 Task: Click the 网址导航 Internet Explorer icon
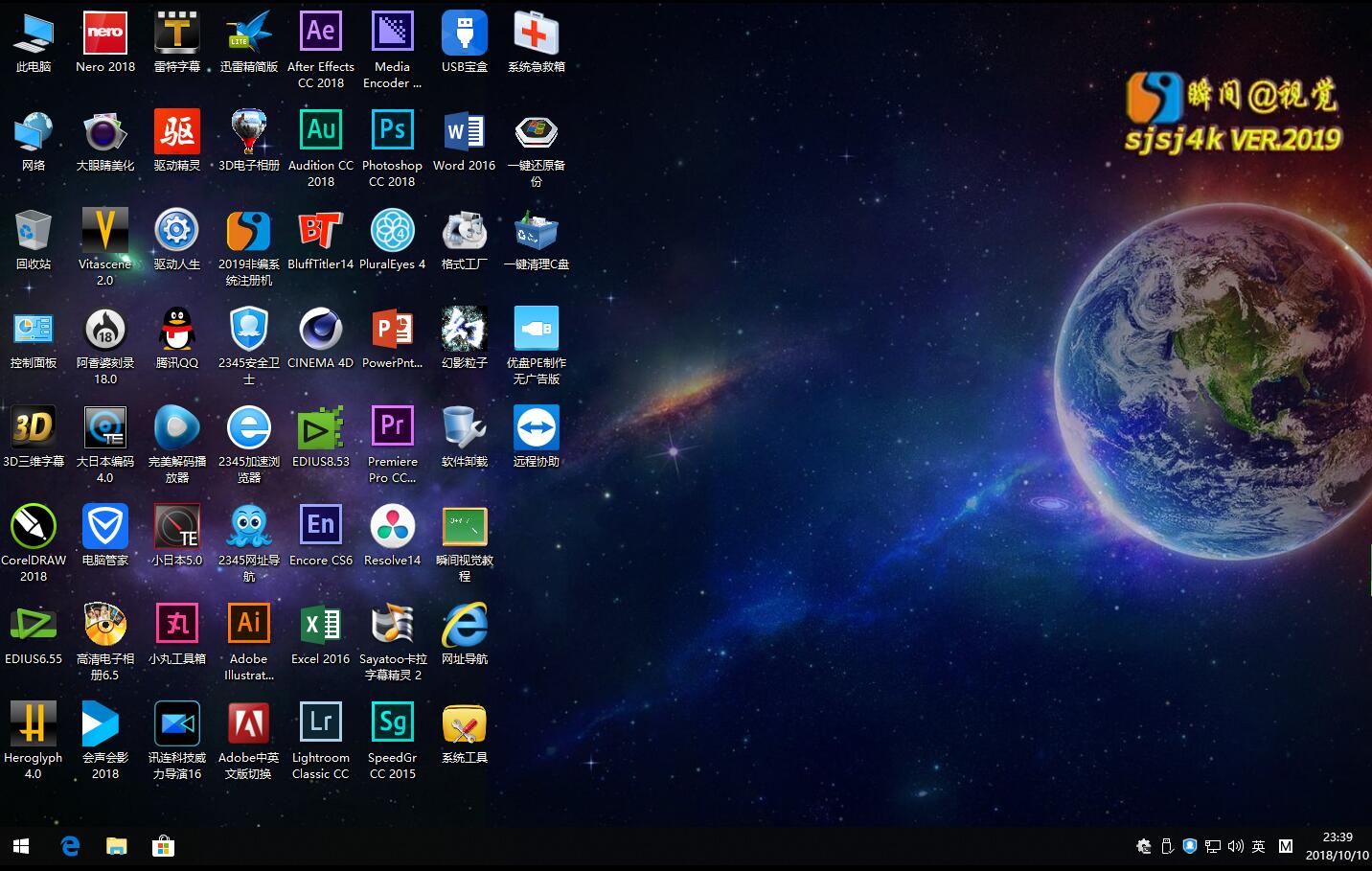click(x=465, y=625)
